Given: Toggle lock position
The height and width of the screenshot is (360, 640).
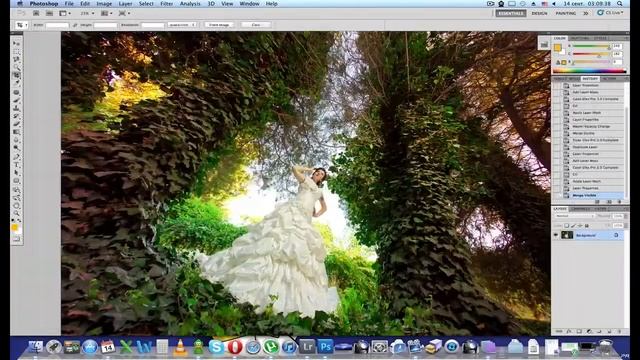Looking at the screenshot, I should 580,226.
